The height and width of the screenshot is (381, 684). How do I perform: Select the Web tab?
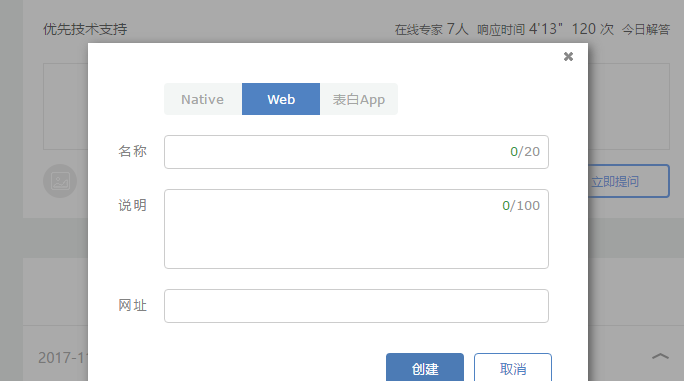(x=281, y=99)
